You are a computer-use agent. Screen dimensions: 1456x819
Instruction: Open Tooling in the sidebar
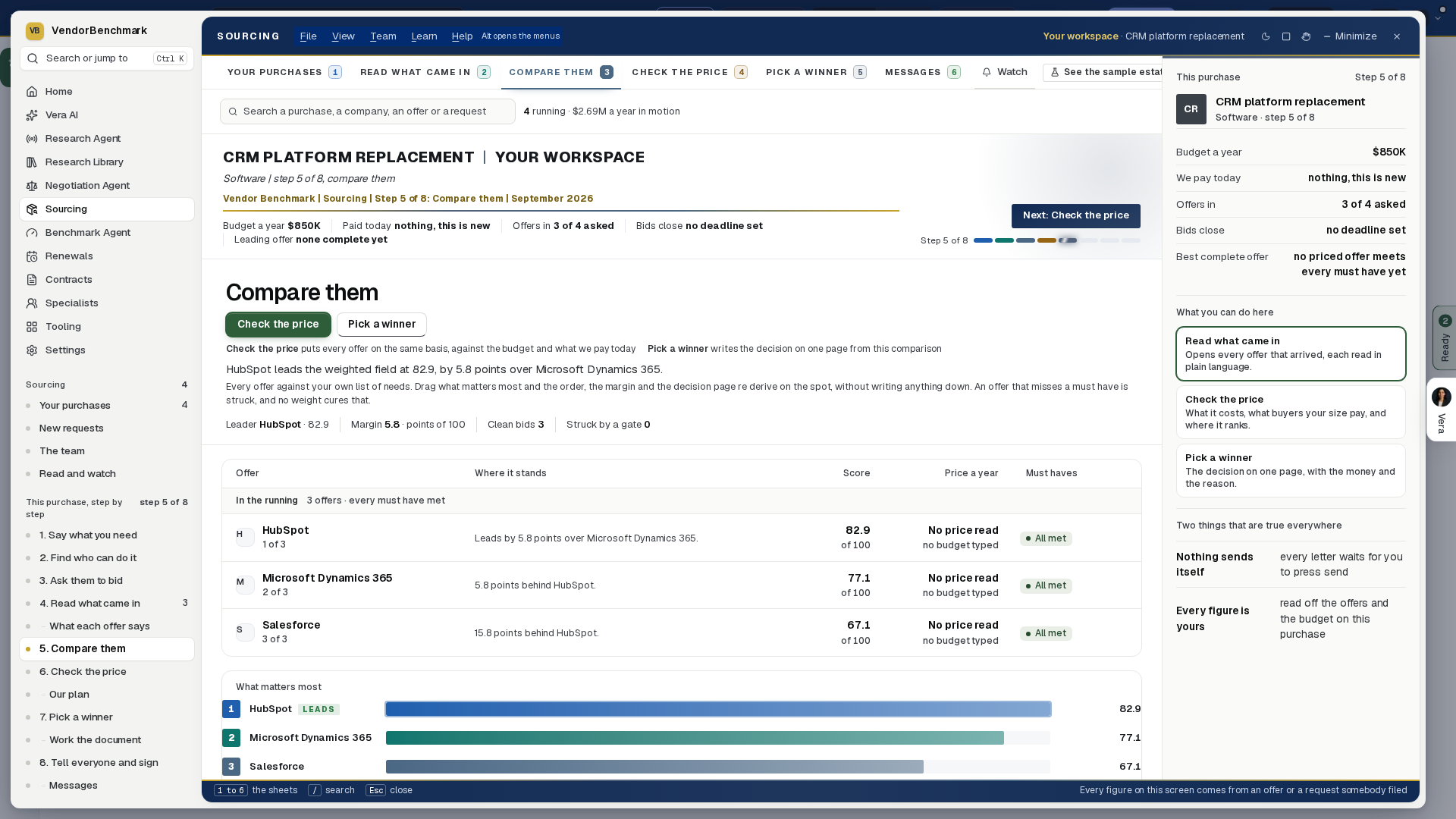pyautogui.click(x=106, y=327)
